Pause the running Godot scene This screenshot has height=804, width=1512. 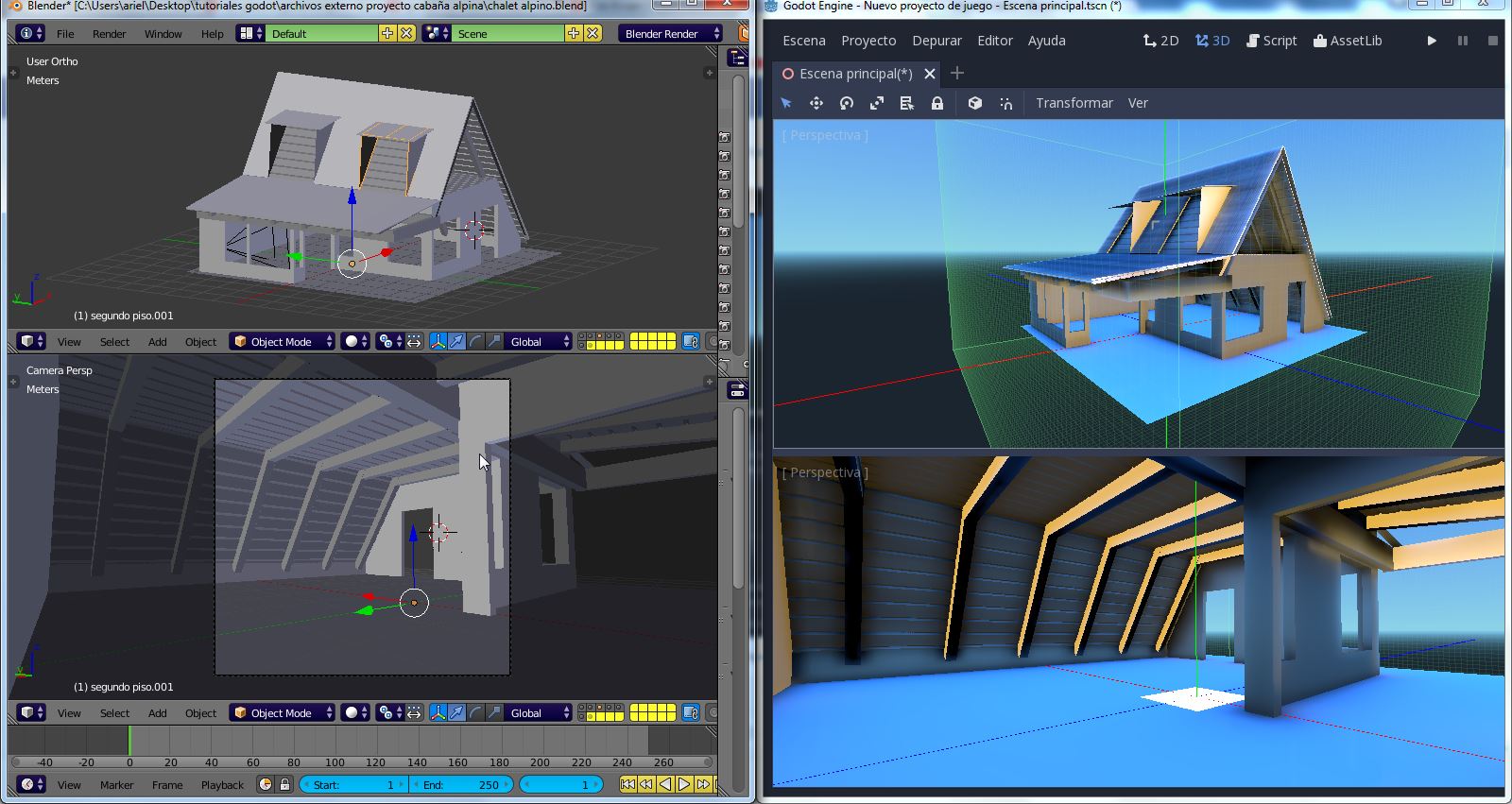(1463, 41)
